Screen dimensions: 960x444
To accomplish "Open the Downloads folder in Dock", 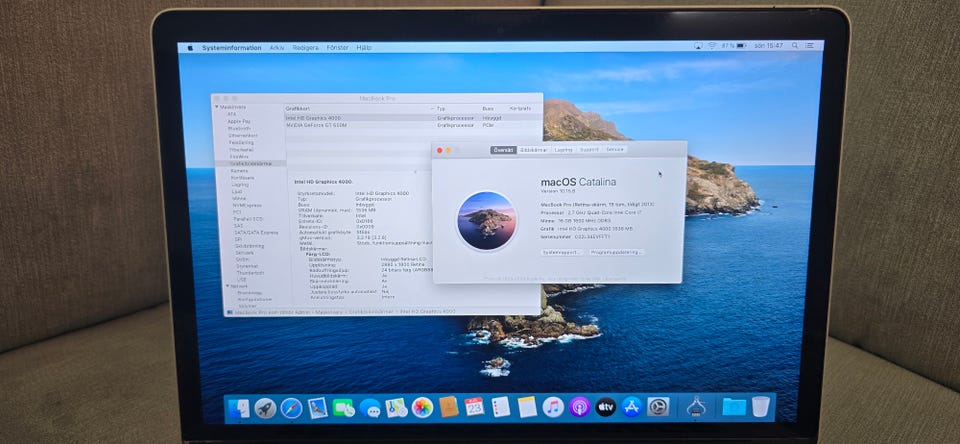I will pos(734,407).
